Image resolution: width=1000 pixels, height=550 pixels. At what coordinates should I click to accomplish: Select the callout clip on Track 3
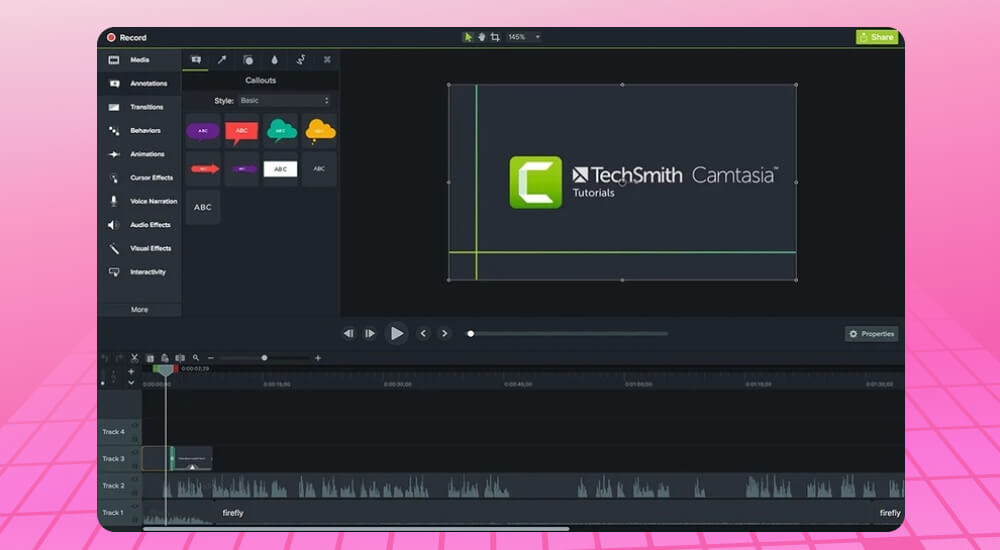(191, 459)
